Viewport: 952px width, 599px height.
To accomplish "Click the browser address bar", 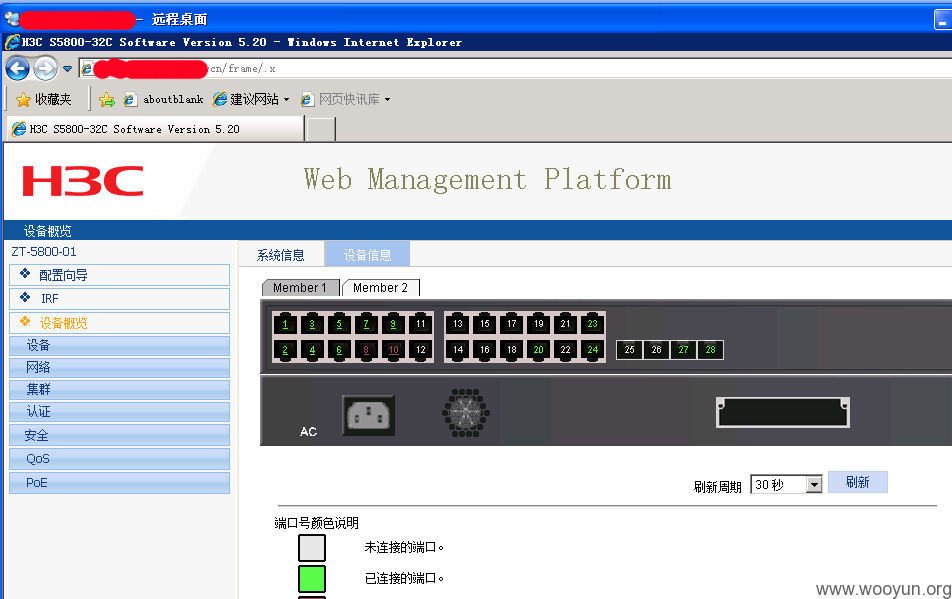I will (516, 69).
